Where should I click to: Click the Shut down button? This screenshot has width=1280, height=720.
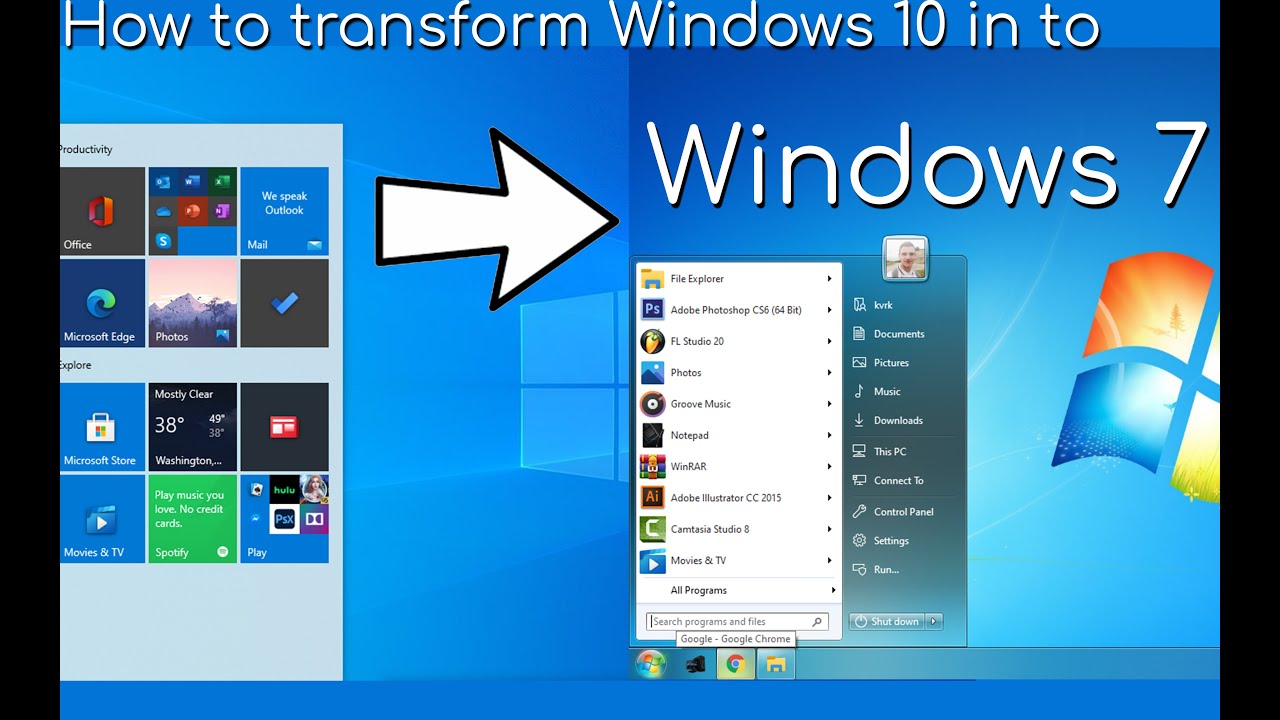[887, 621]
